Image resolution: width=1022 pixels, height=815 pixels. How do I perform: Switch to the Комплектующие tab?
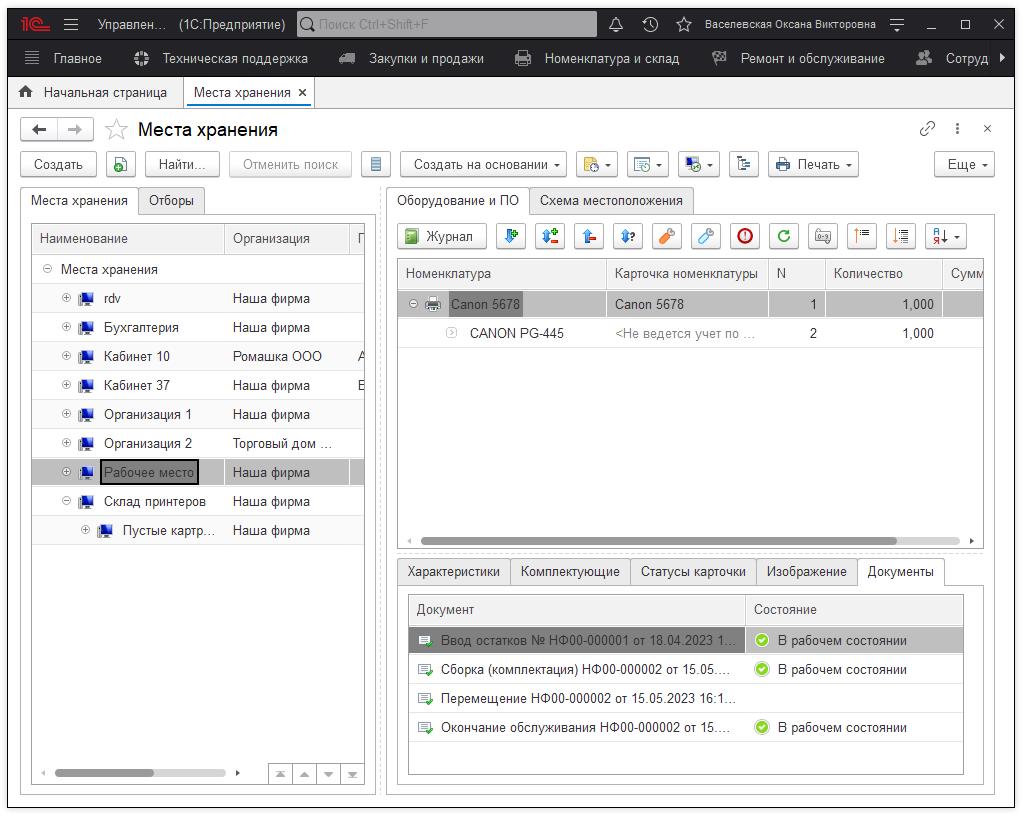[x=570, y=571]
